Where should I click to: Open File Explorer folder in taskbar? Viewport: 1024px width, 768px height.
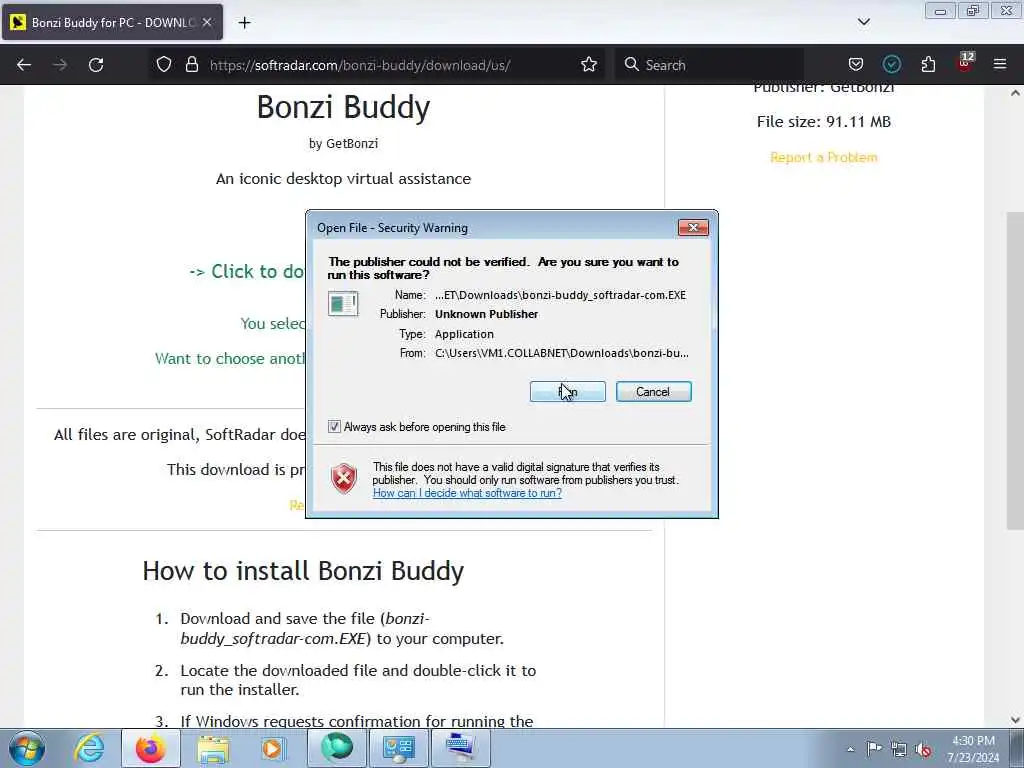[x=213, y=749]
